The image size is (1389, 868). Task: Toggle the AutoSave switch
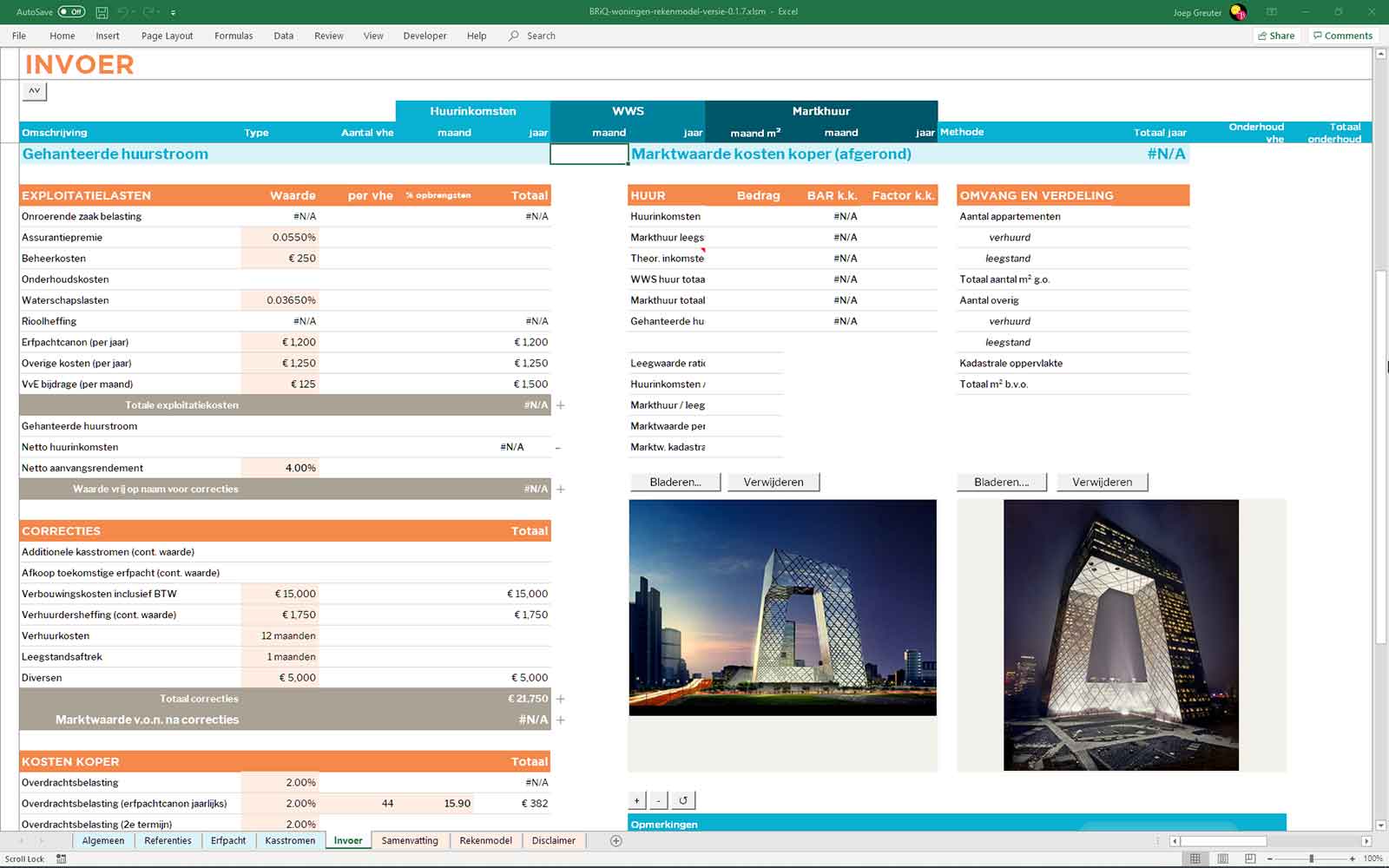71,12
